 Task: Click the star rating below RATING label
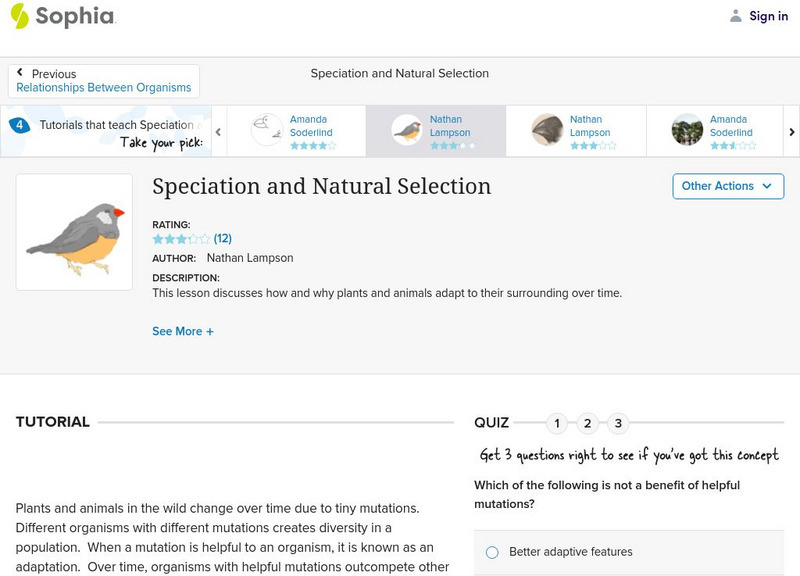tap(181, 239)
